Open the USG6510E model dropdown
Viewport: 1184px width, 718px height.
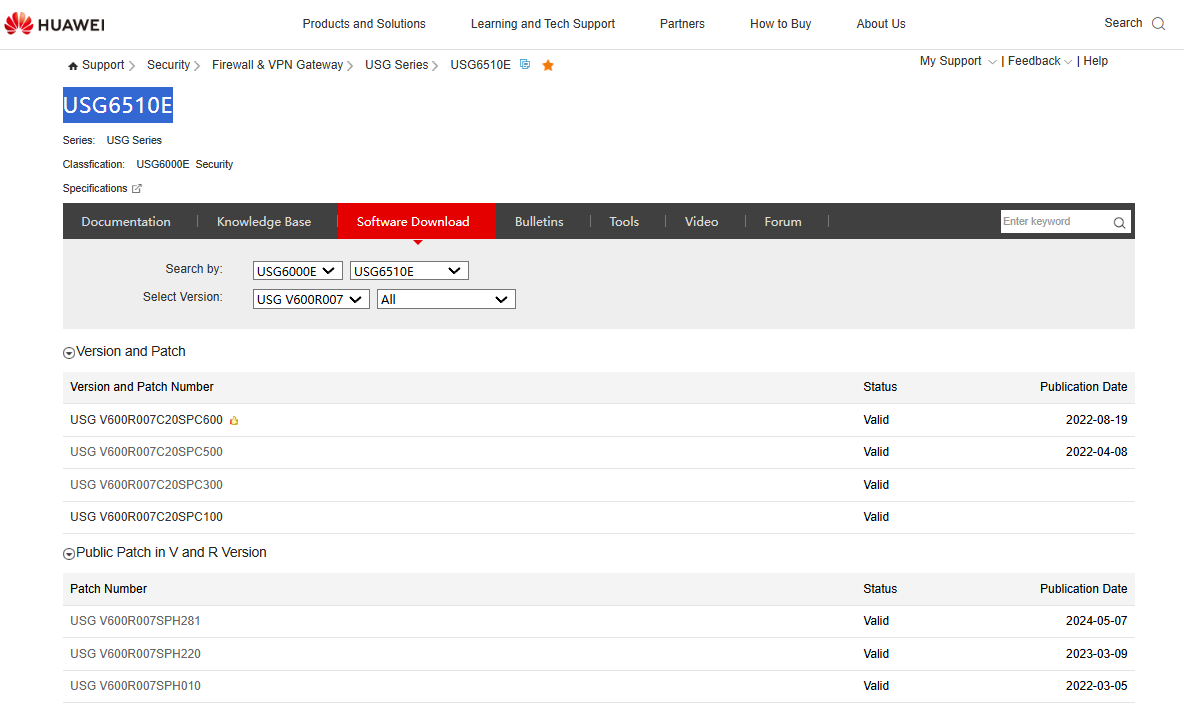coord(409,271)
